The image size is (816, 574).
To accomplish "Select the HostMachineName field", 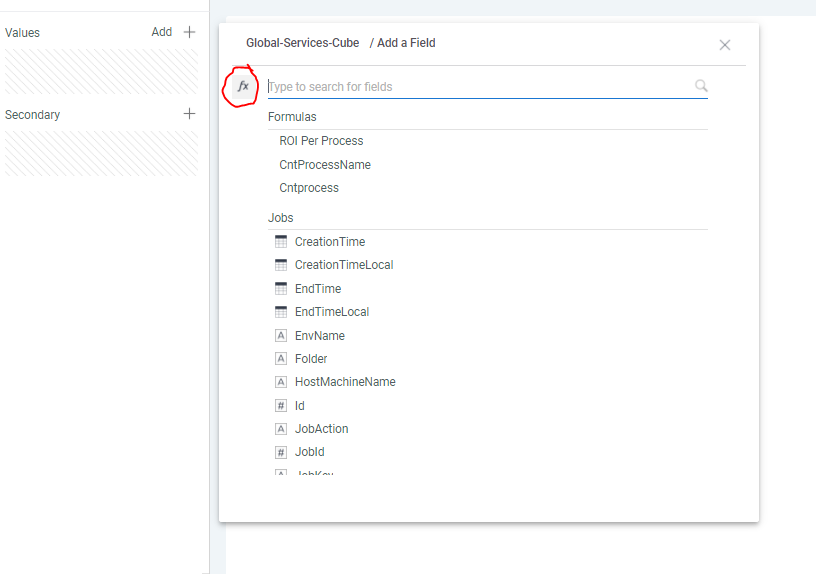I will tap(345, 382).
